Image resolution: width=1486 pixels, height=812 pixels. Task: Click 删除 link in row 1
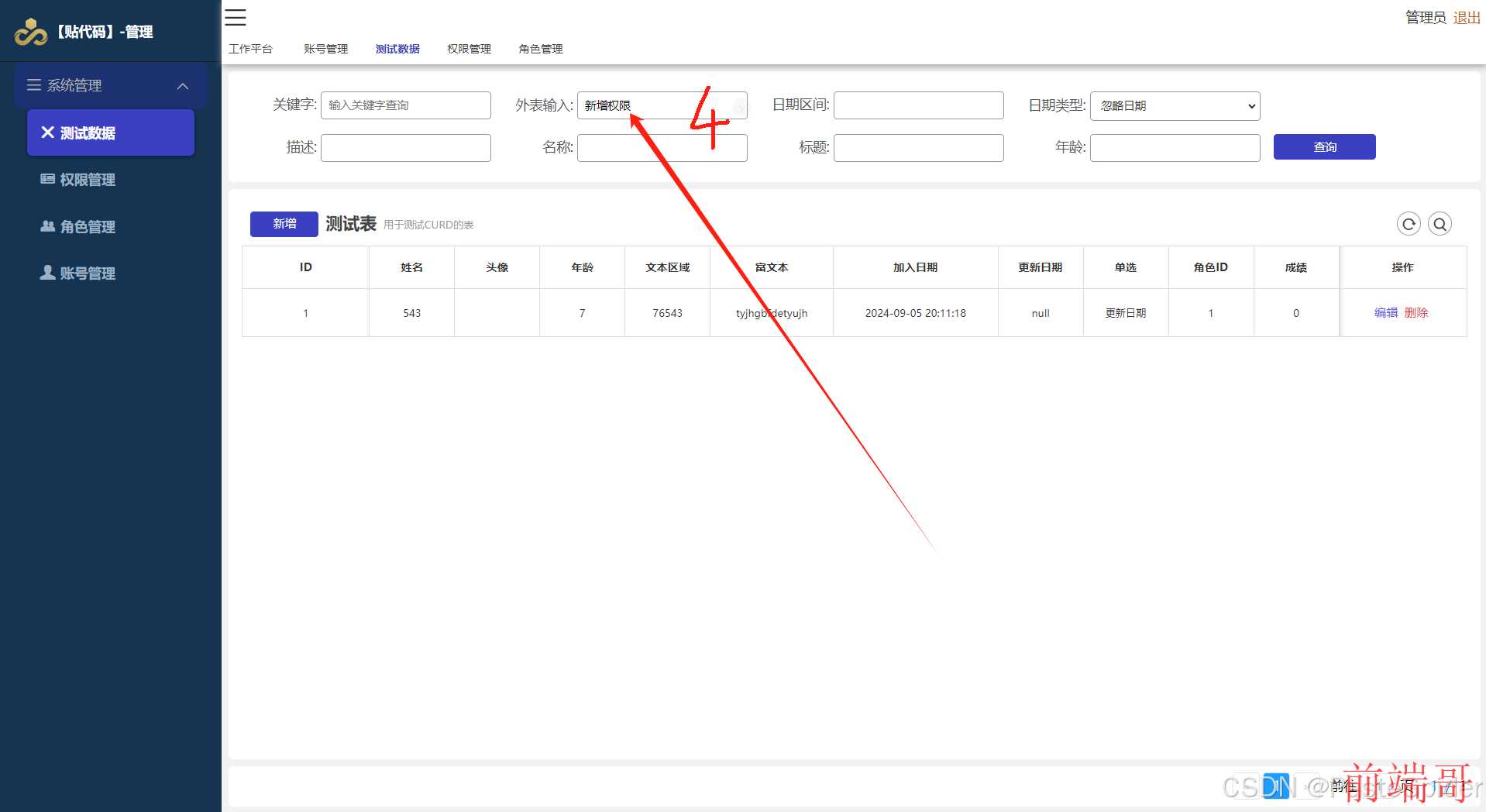pos(1415,313)
